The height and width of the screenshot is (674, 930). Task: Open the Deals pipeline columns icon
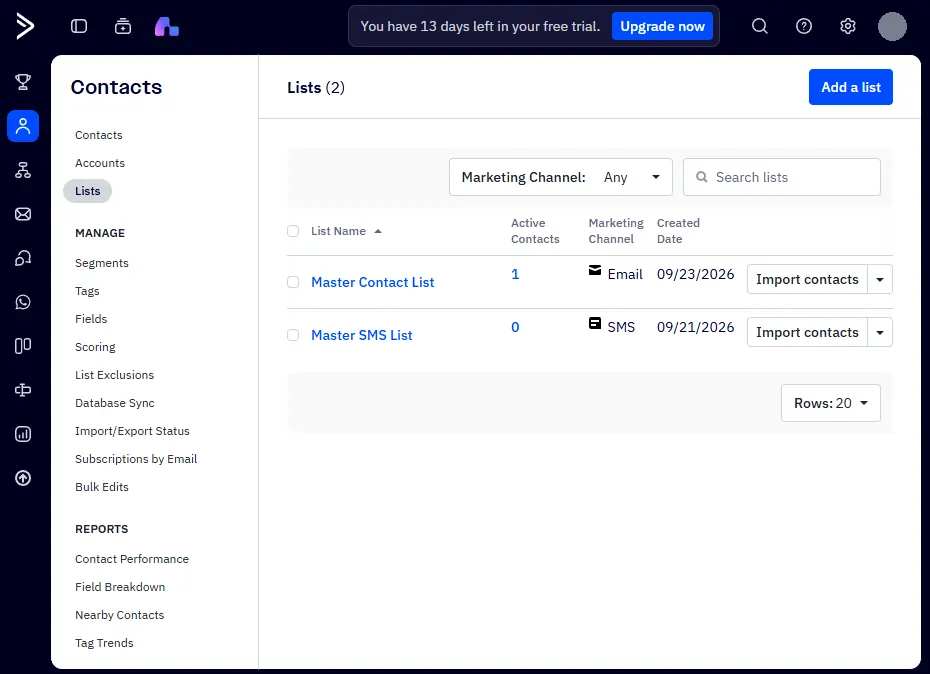point(23,346)
